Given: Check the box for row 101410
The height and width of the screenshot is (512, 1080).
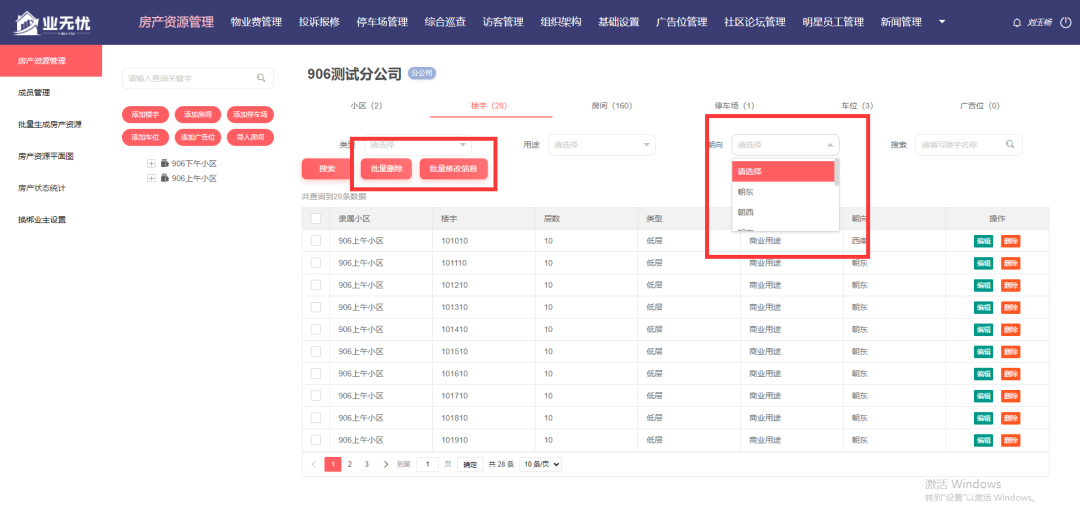Looking at the screenshot, I should [x=316, y=329].
